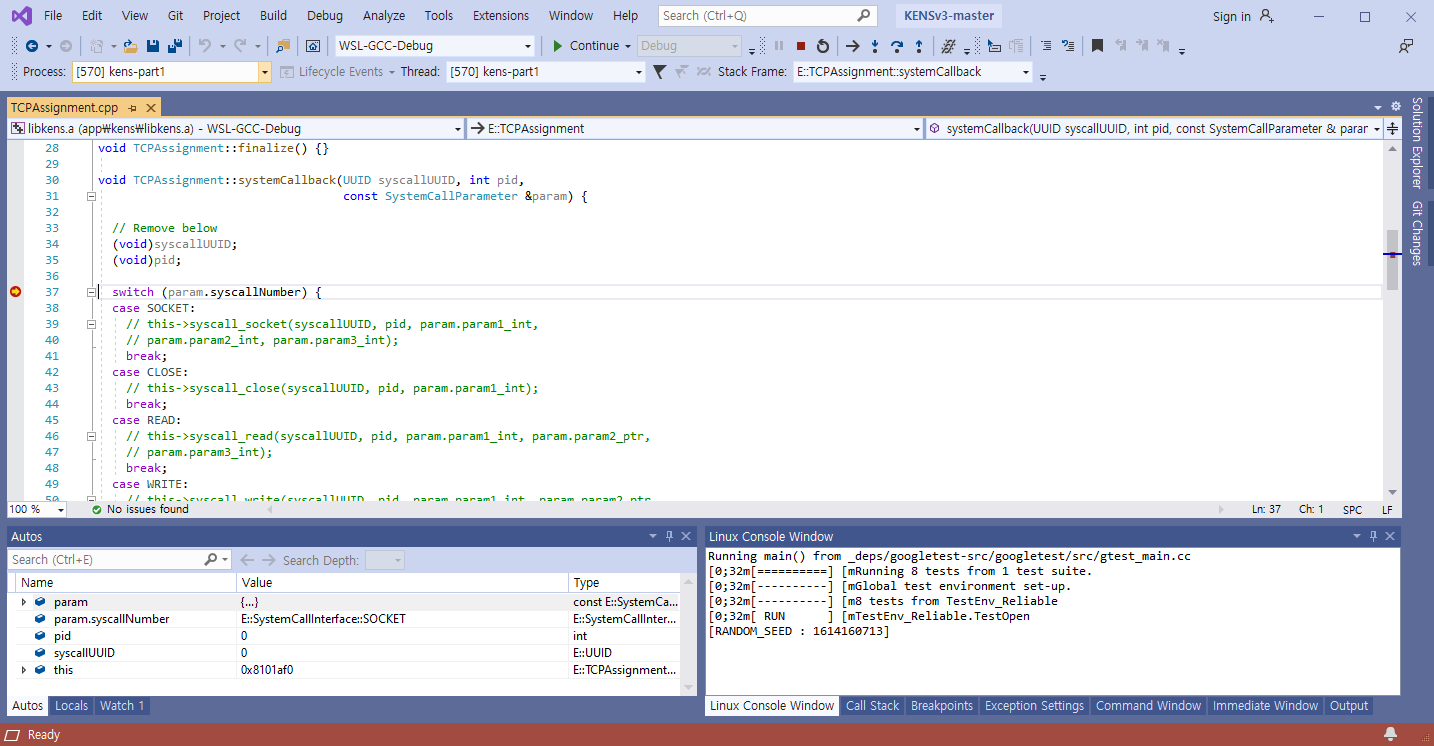Screen dimensions: 1434x746
Task: Toggle auto-hide pin on Linux Console Window
Action: [x=1373, y=536]
